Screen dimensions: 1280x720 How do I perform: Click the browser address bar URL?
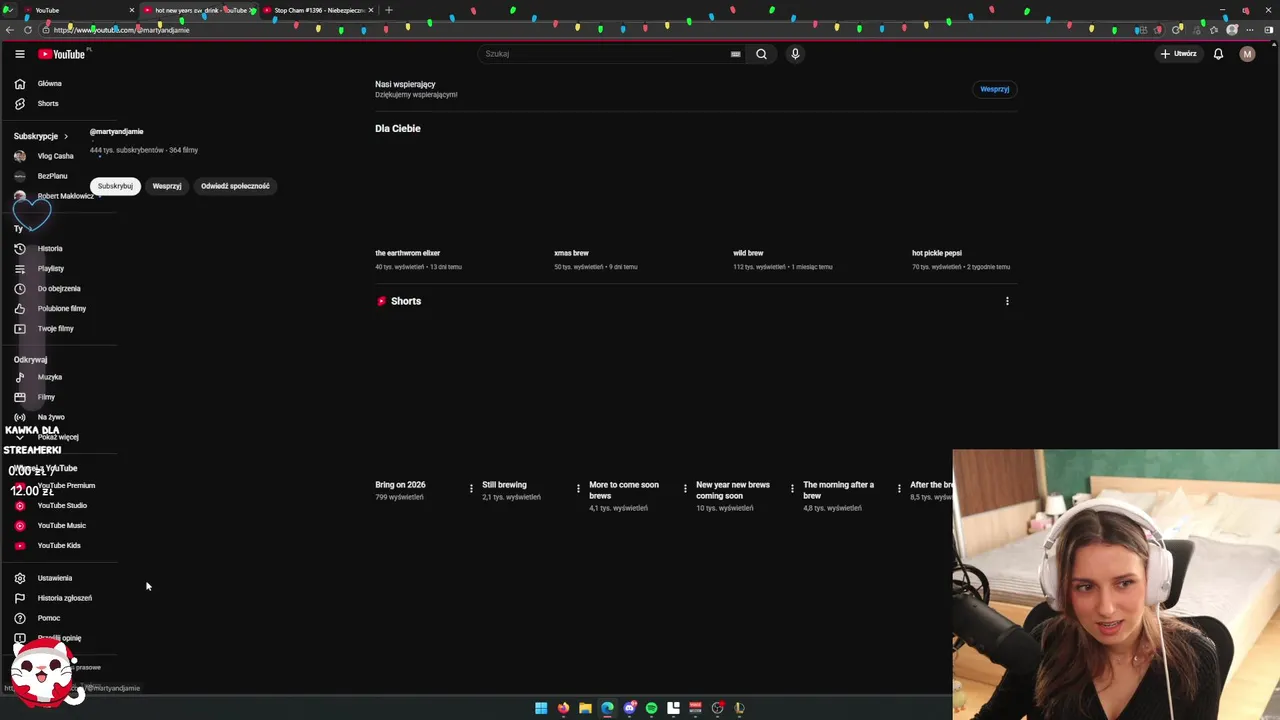pos(122,30)
